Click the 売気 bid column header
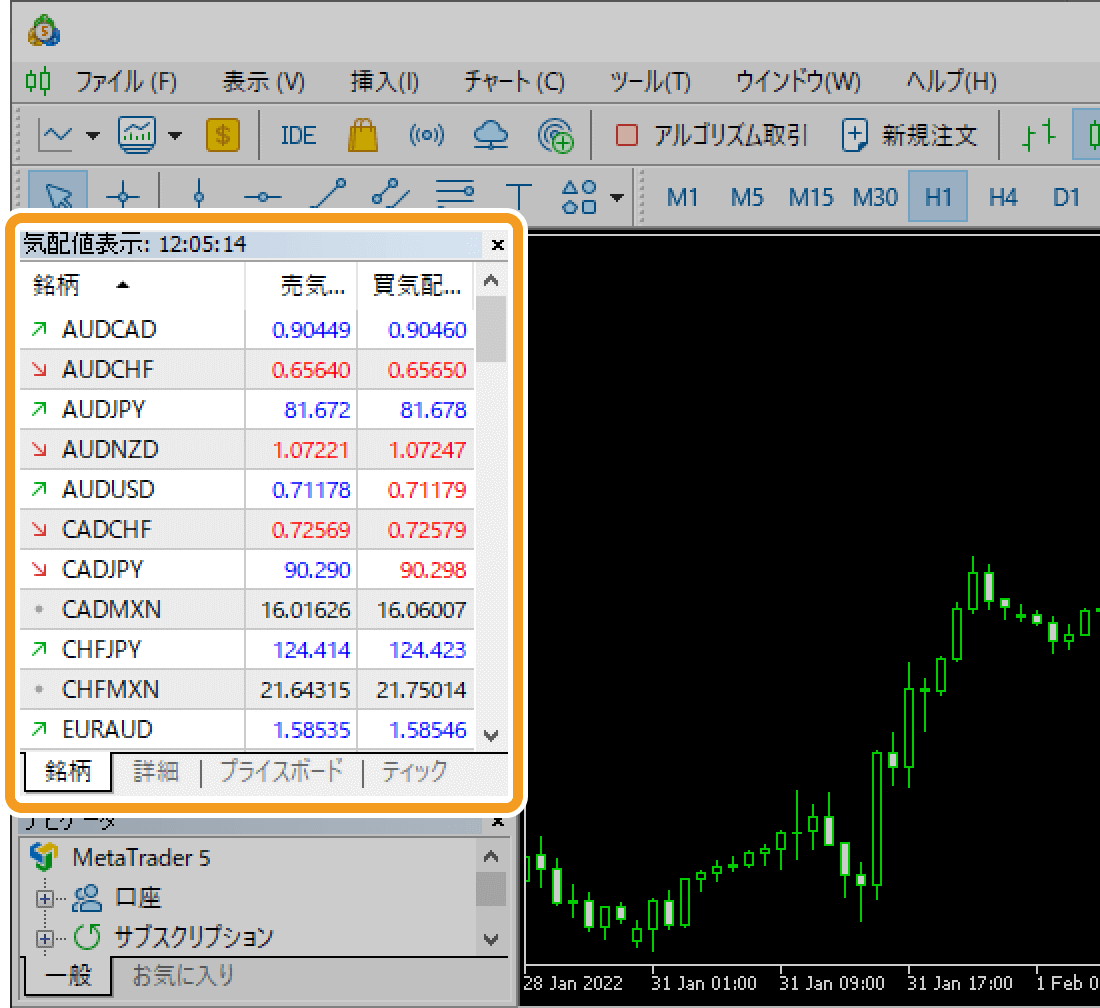Image resolution: width=1100 pixels, height=1008 pixels. click(x=301, y=285)
